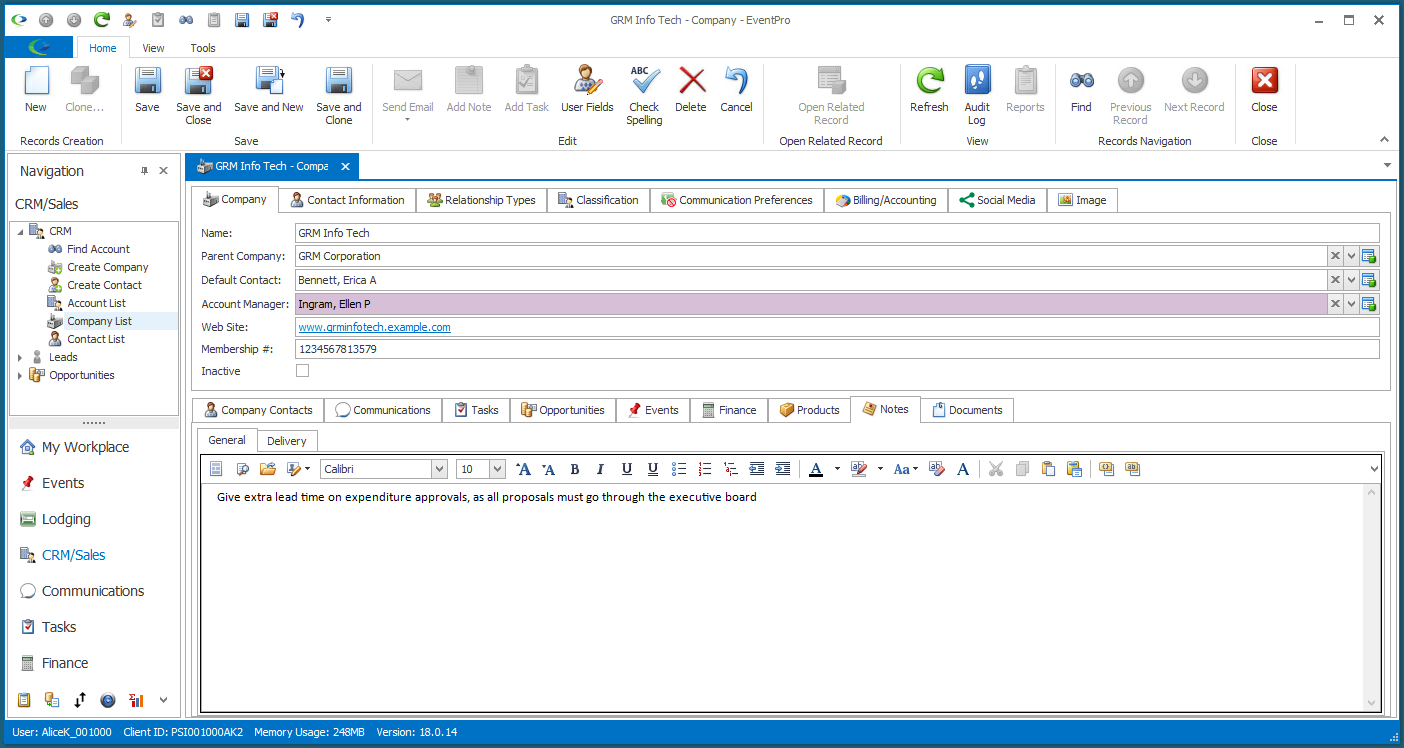Click the sigma chart icon in navigation footer

coord(136,700)
